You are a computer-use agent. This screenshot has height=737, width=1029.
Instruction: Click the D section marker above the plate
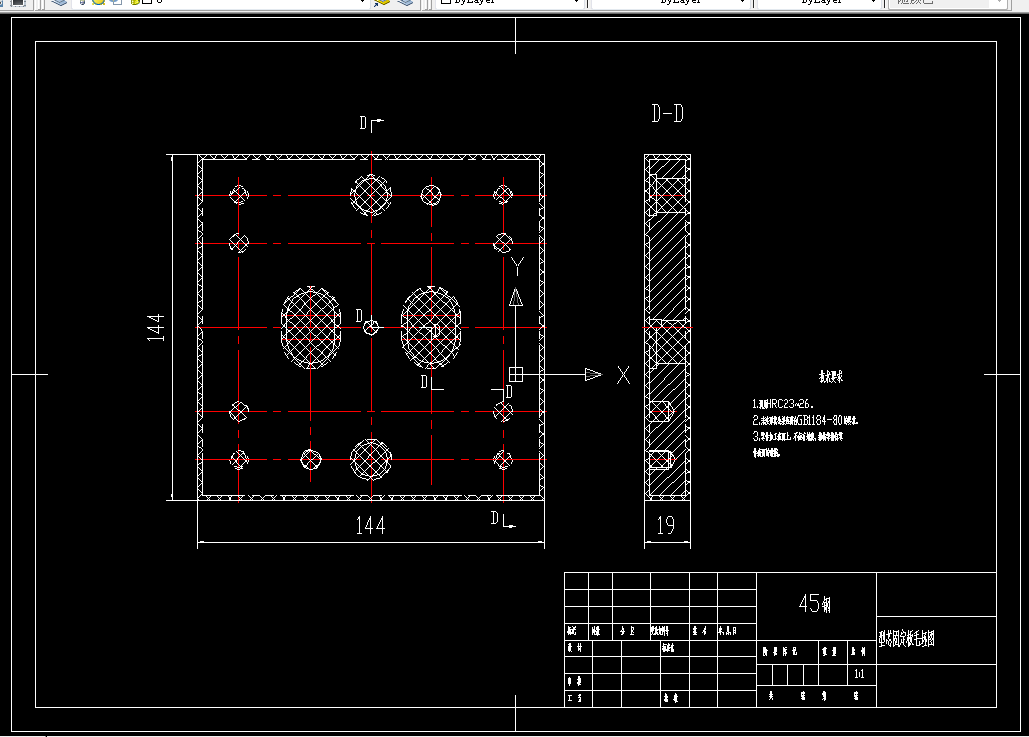[x=371, y=123]
